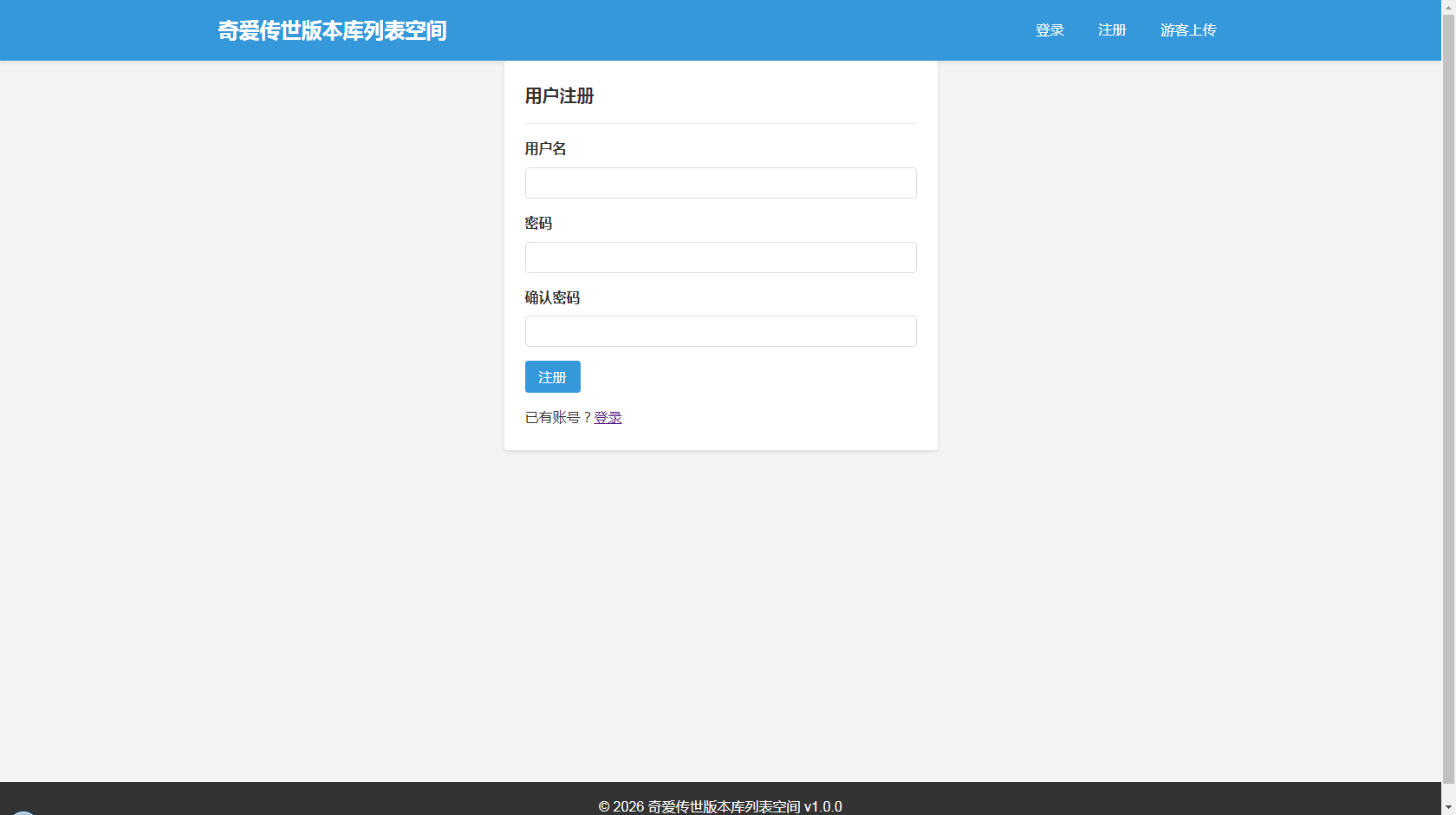Go to 游客上传 in the navbar

coord(1188,30)
